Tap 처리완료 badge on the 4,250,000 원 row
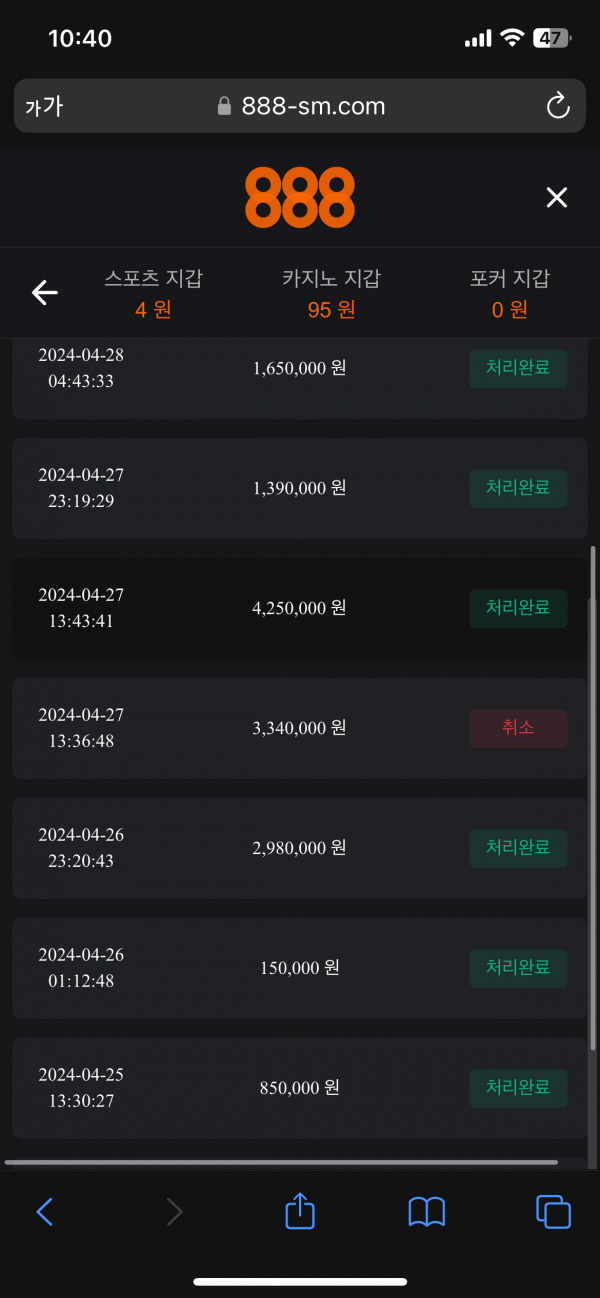The height and width of the screenshot is (1298, 600). [x=518, y=608]
